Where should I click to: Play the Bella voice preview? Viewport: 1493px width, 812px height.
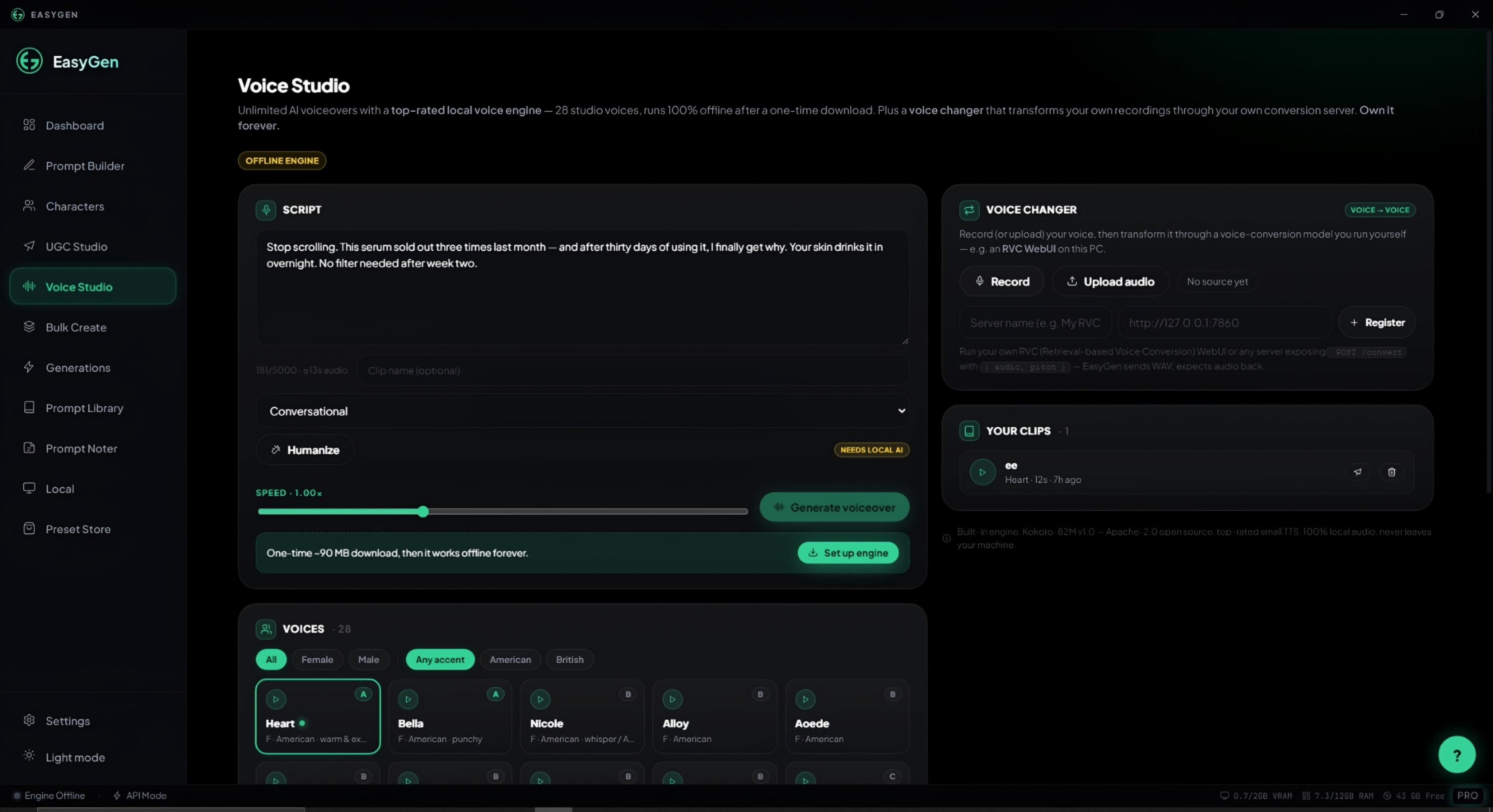click(408, 699)
